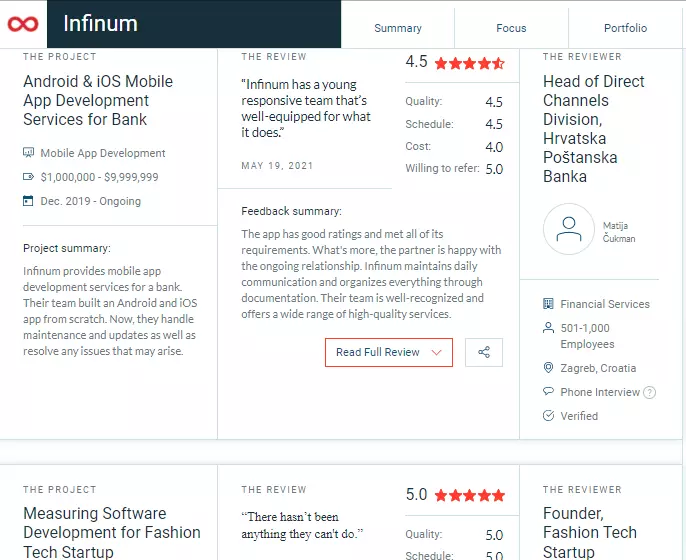The width and height of the screenshot is (686, 560).
Task: Click the 'Zagreb, Croatia' location text
Action: (598, 368)
